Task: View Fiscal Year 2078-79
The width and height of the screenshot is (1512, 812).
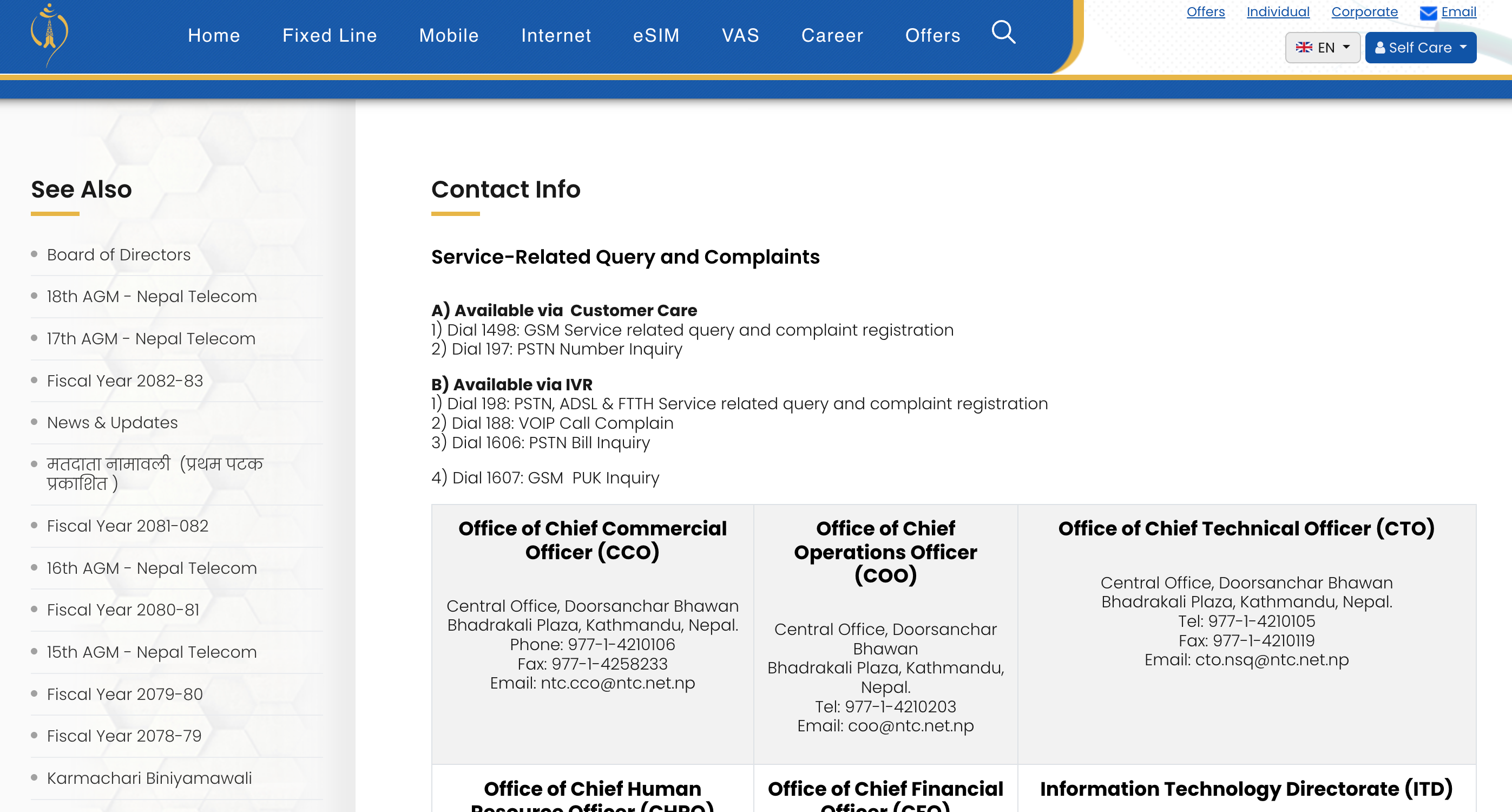Action: (x=124, y=736)
